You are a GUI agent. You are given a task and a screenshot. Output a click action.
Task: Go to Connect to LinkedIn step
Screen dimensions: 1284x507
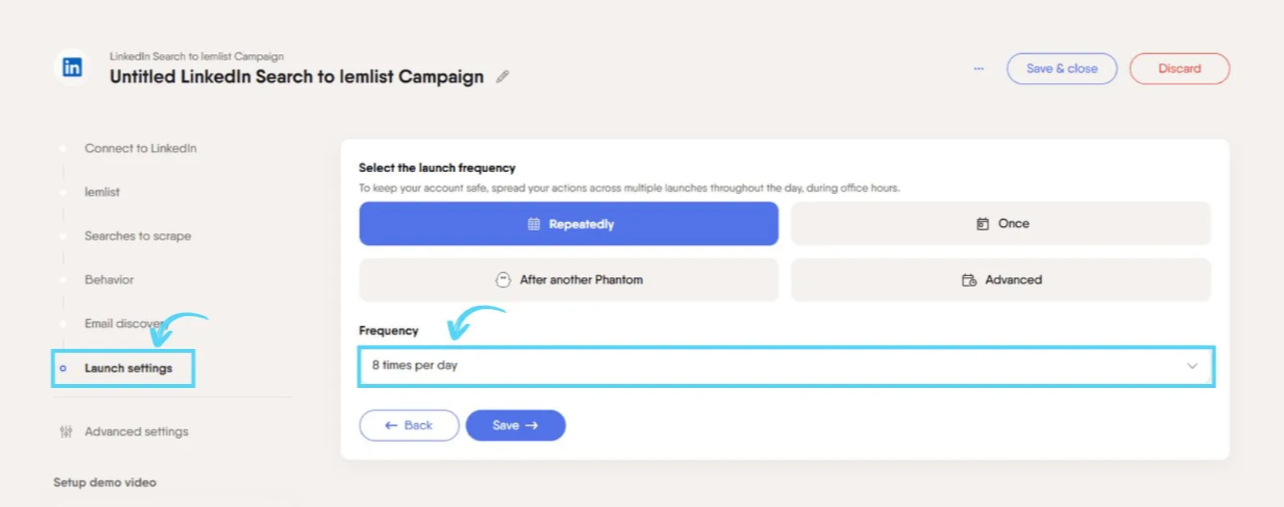pyautogui.click(x=140, y=148)
